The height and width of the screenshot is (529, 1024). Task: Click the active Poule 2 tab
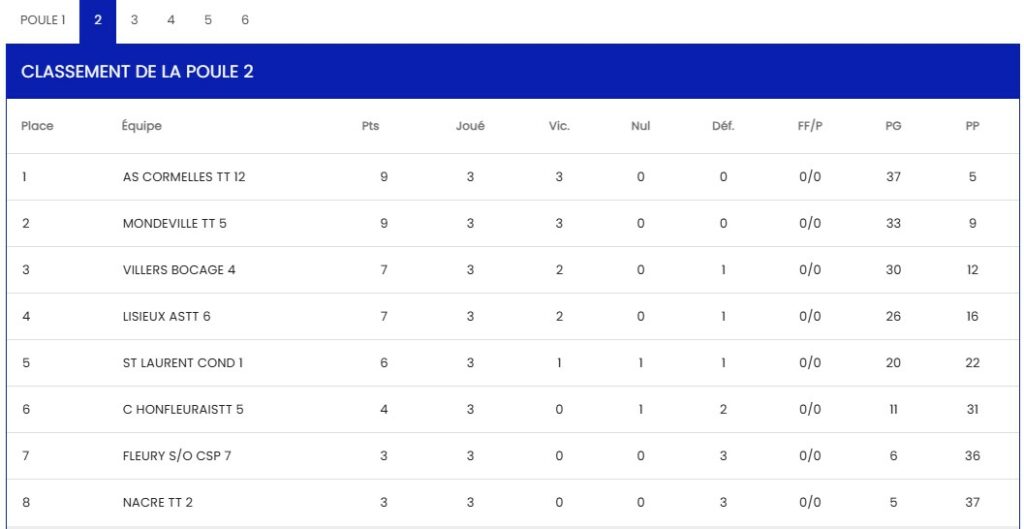(x=98, y=20)
